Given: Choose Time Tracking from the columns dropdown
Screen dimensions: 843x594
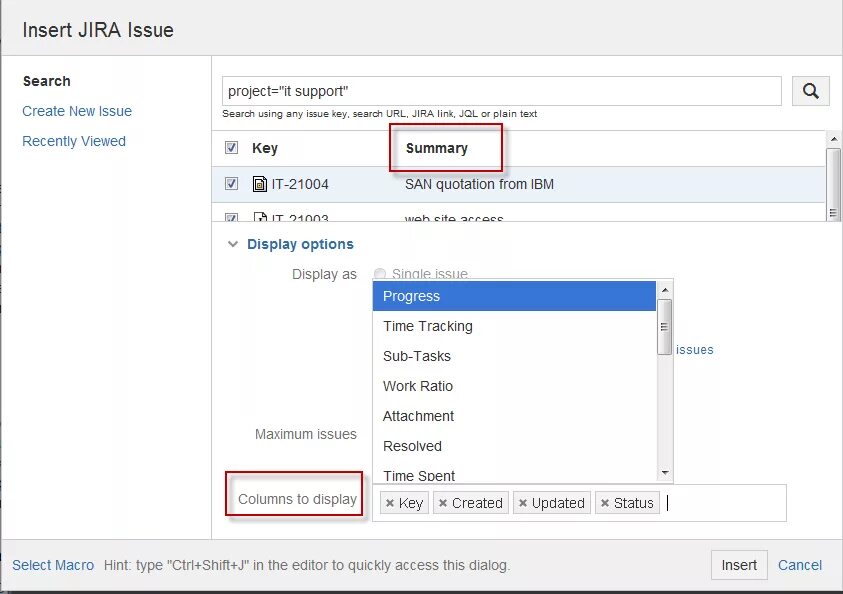Looking at the screenshot, I should 427,326.
